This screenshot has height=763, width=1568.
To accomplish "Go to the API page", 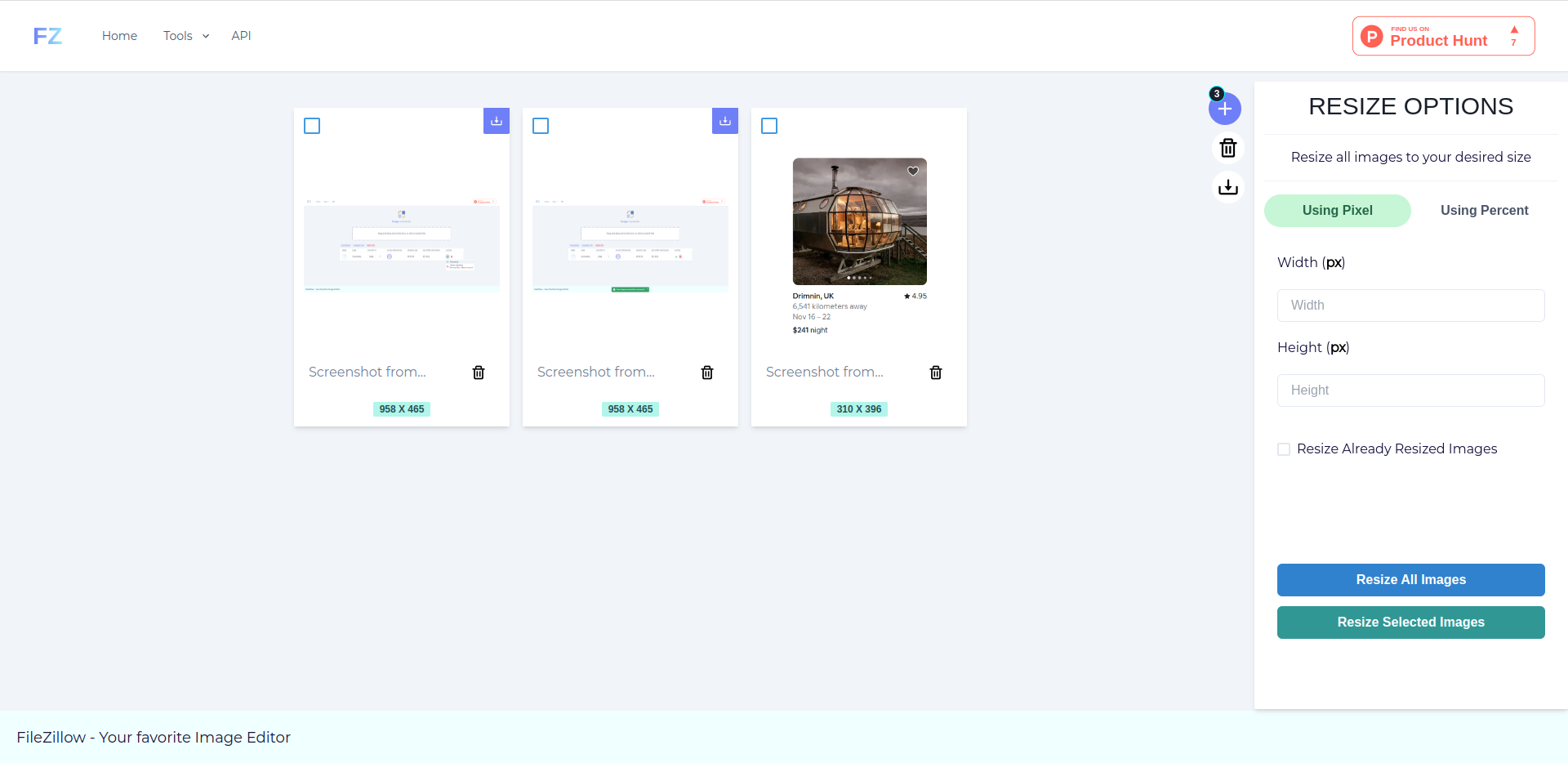I will pos(241,35).
